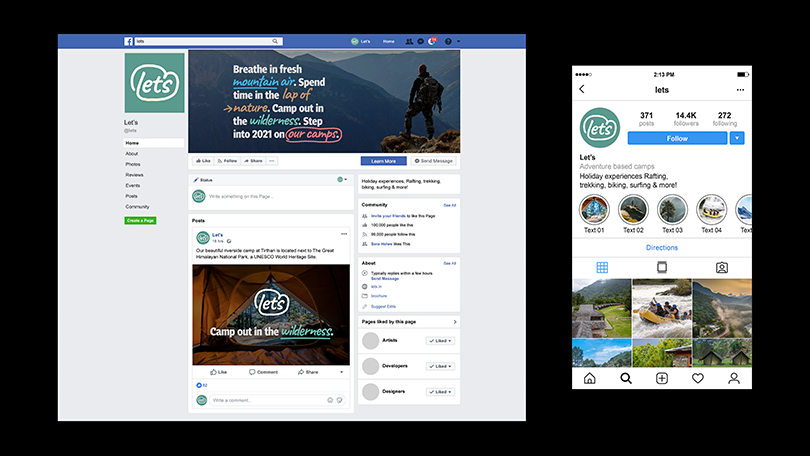Open the suggested accounts dropdown next to Follow

(x=737, y=138)
